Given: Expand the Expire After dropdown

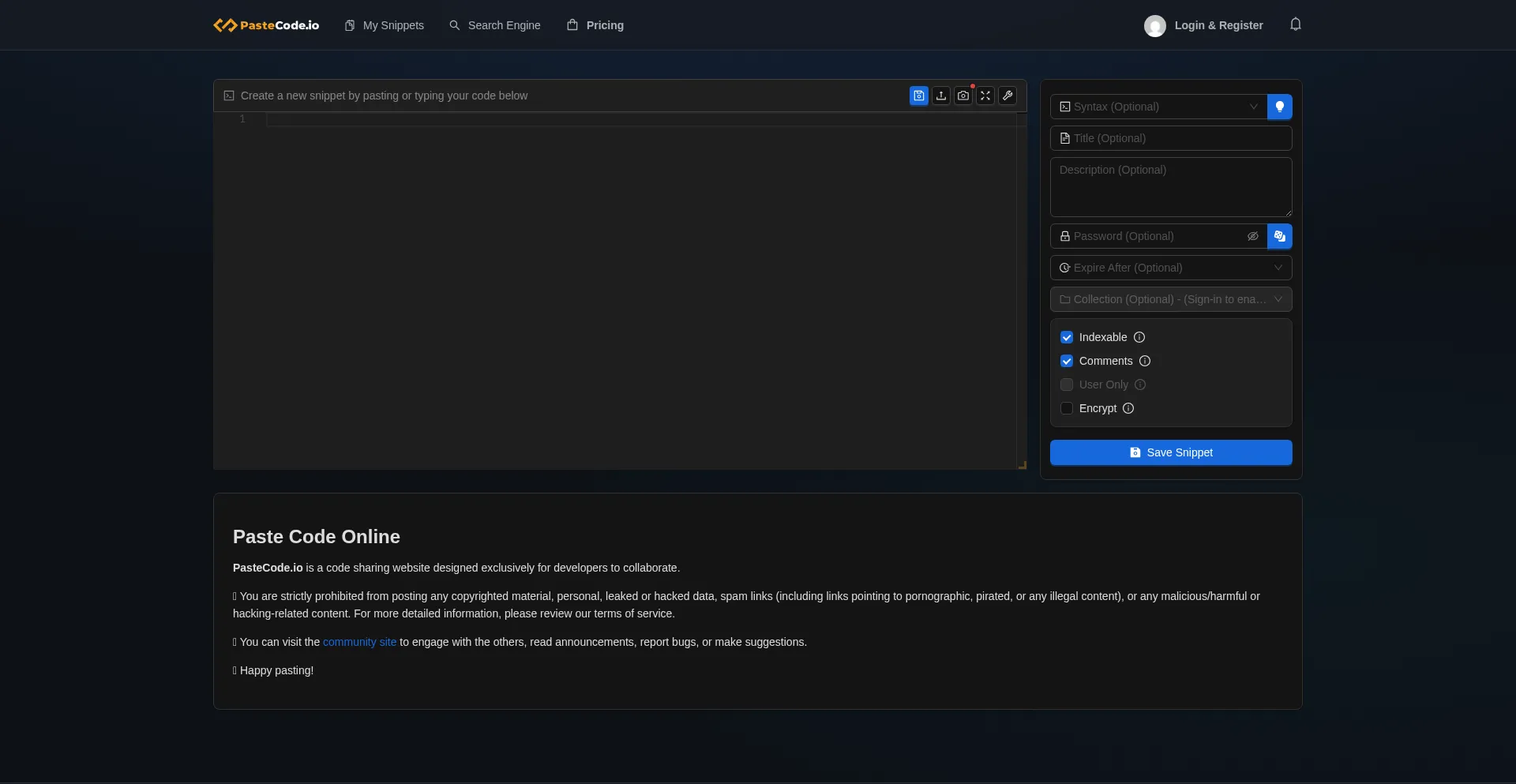Looking at the screenshot, I should pyautogui.click(x=1170, y=268).
